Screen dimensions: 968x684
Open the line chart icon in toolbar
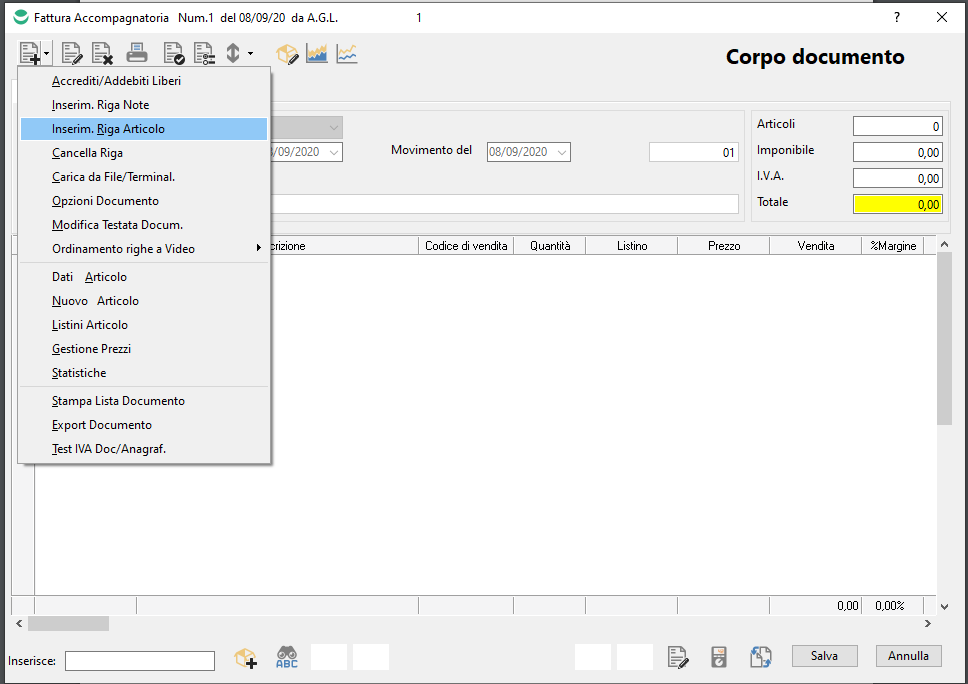pos(347,54)
